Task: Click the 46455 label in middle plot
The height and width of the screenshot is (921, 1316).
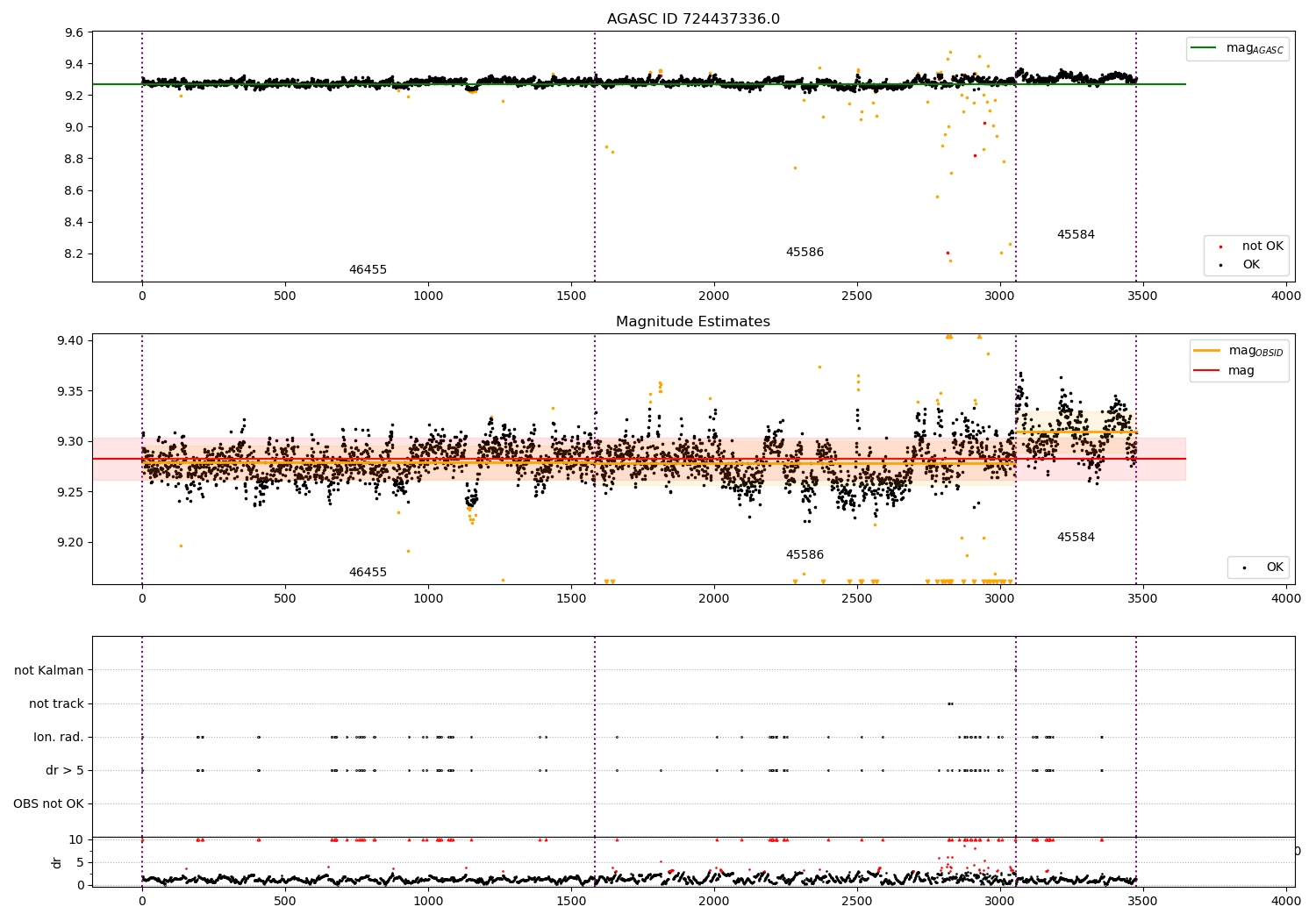Action: (368, 573)
